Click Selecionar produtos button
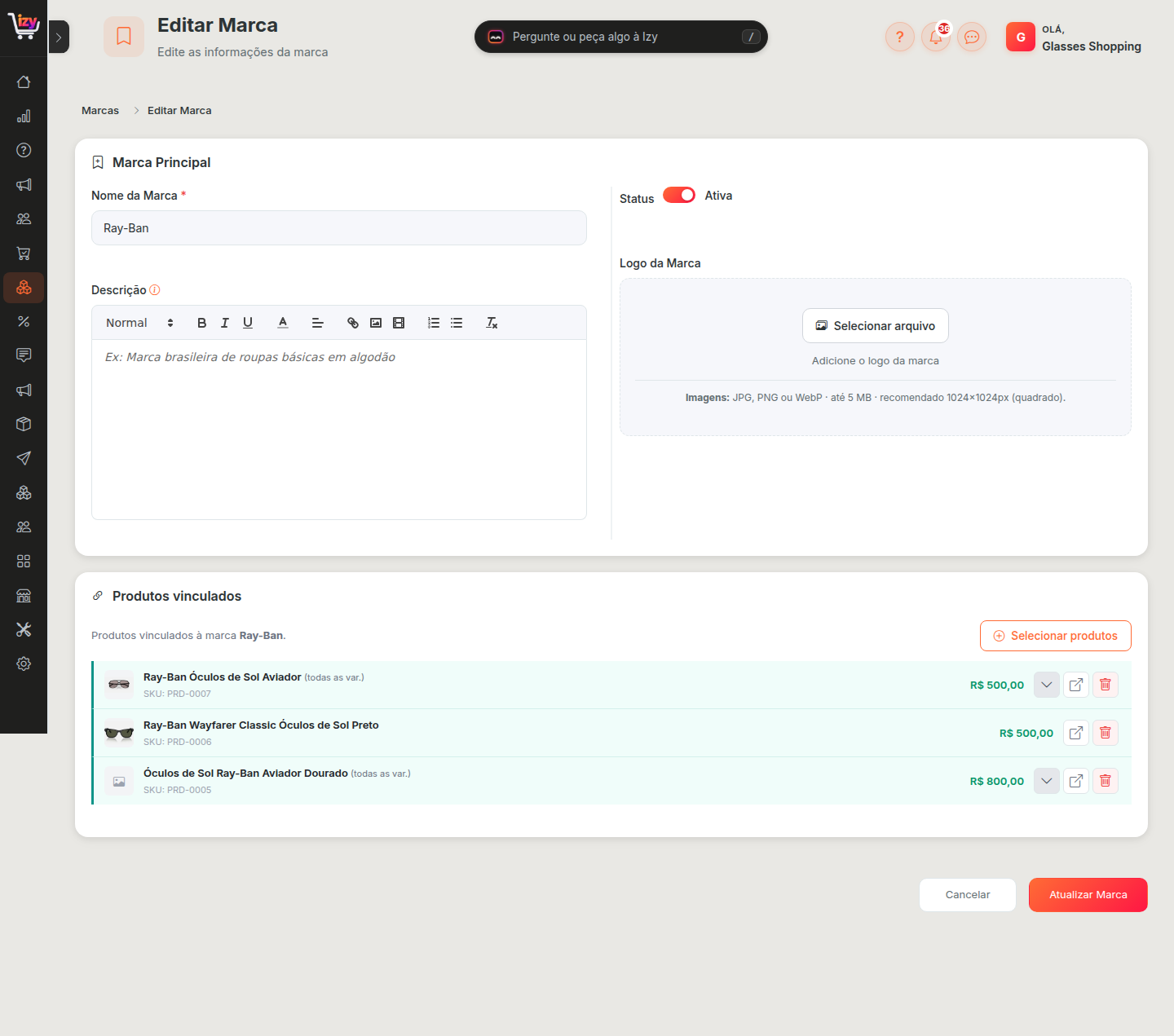 (1056, 636)
